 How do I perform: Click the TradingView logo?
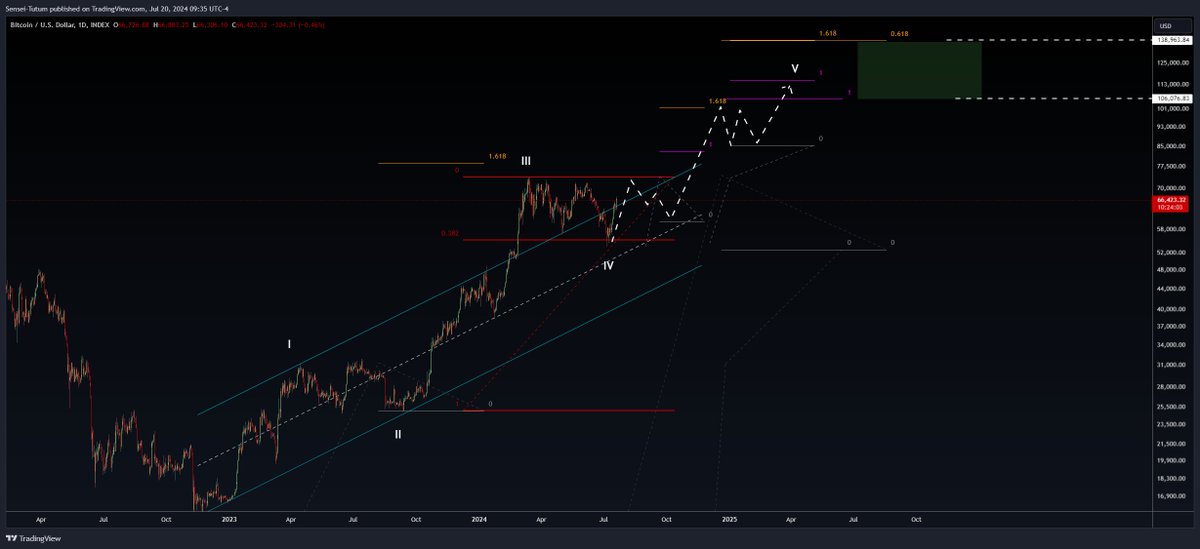[x=31, y=538]
